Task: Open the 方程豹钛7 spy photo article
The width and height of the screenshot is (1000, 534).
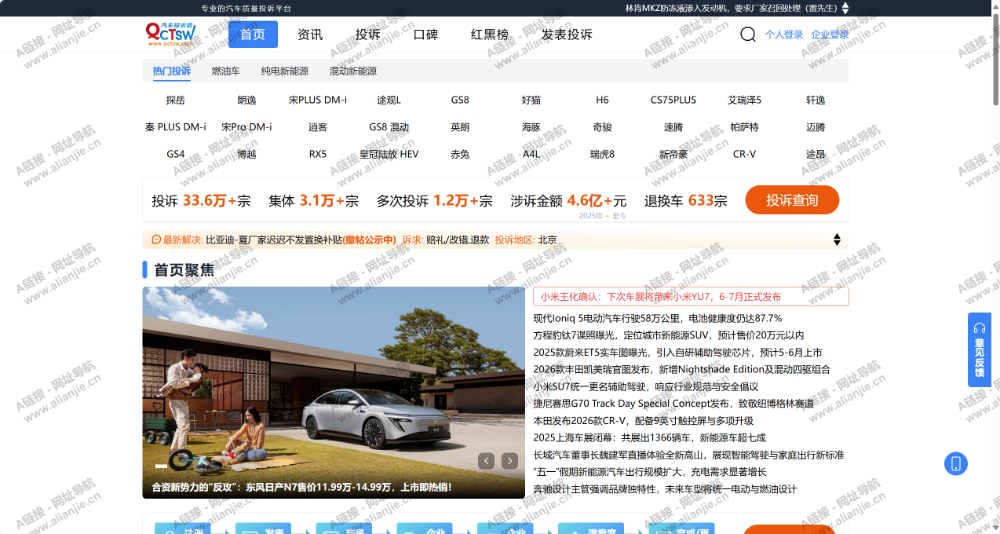Action: click(668, 335)
